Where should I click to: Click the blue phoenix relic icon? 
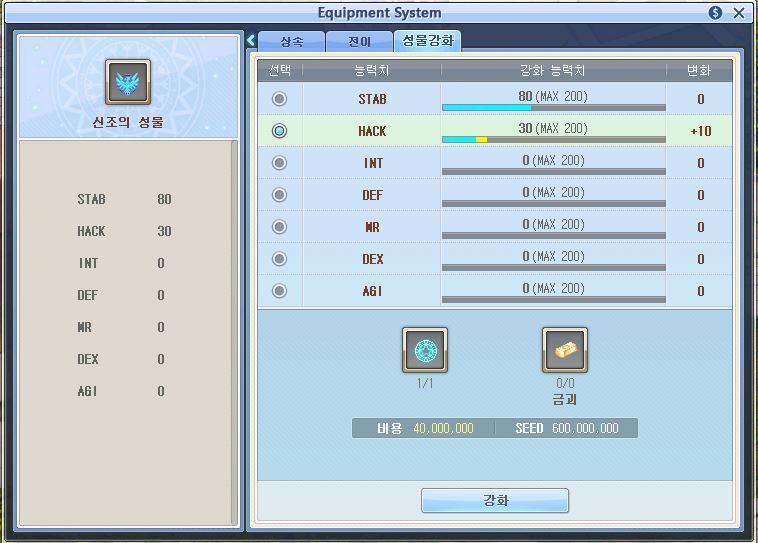[x=128, y=82]
